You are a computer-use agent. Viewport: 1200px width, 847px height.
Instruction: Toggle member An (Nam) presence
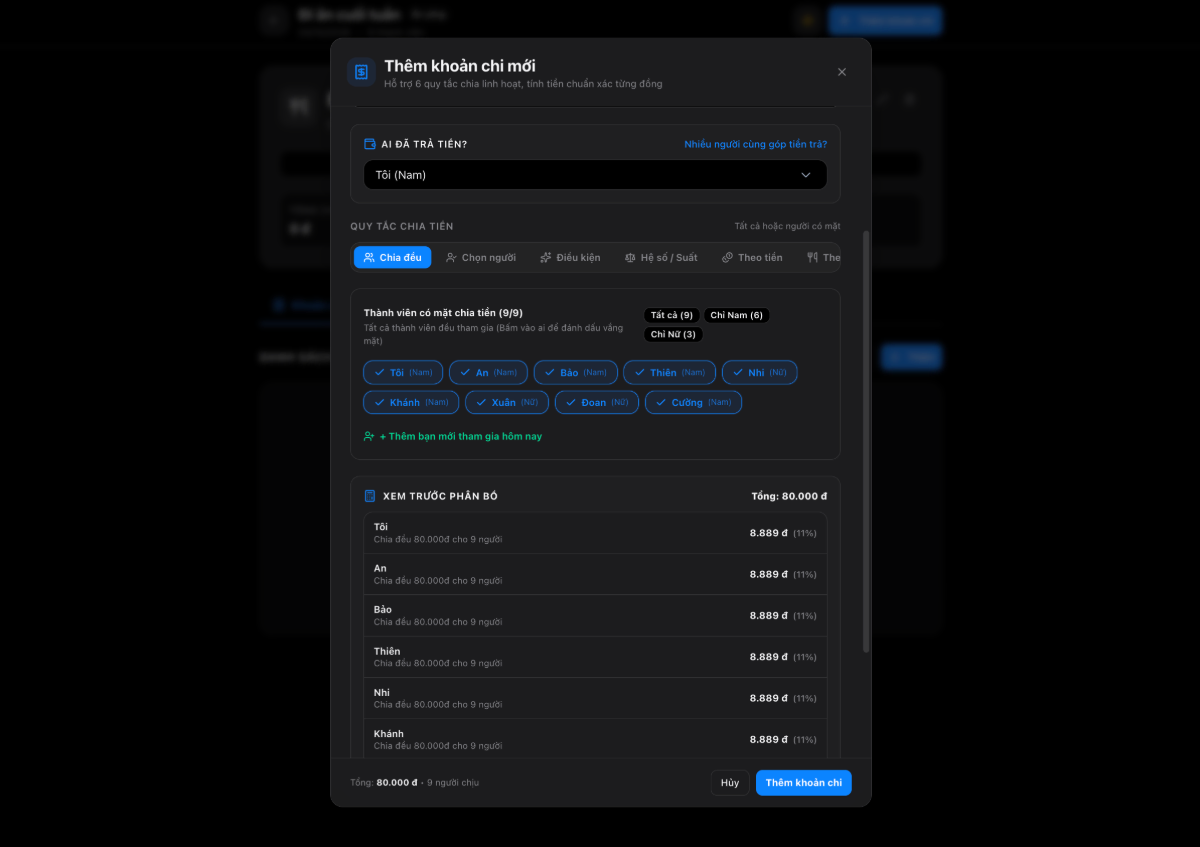488,372
